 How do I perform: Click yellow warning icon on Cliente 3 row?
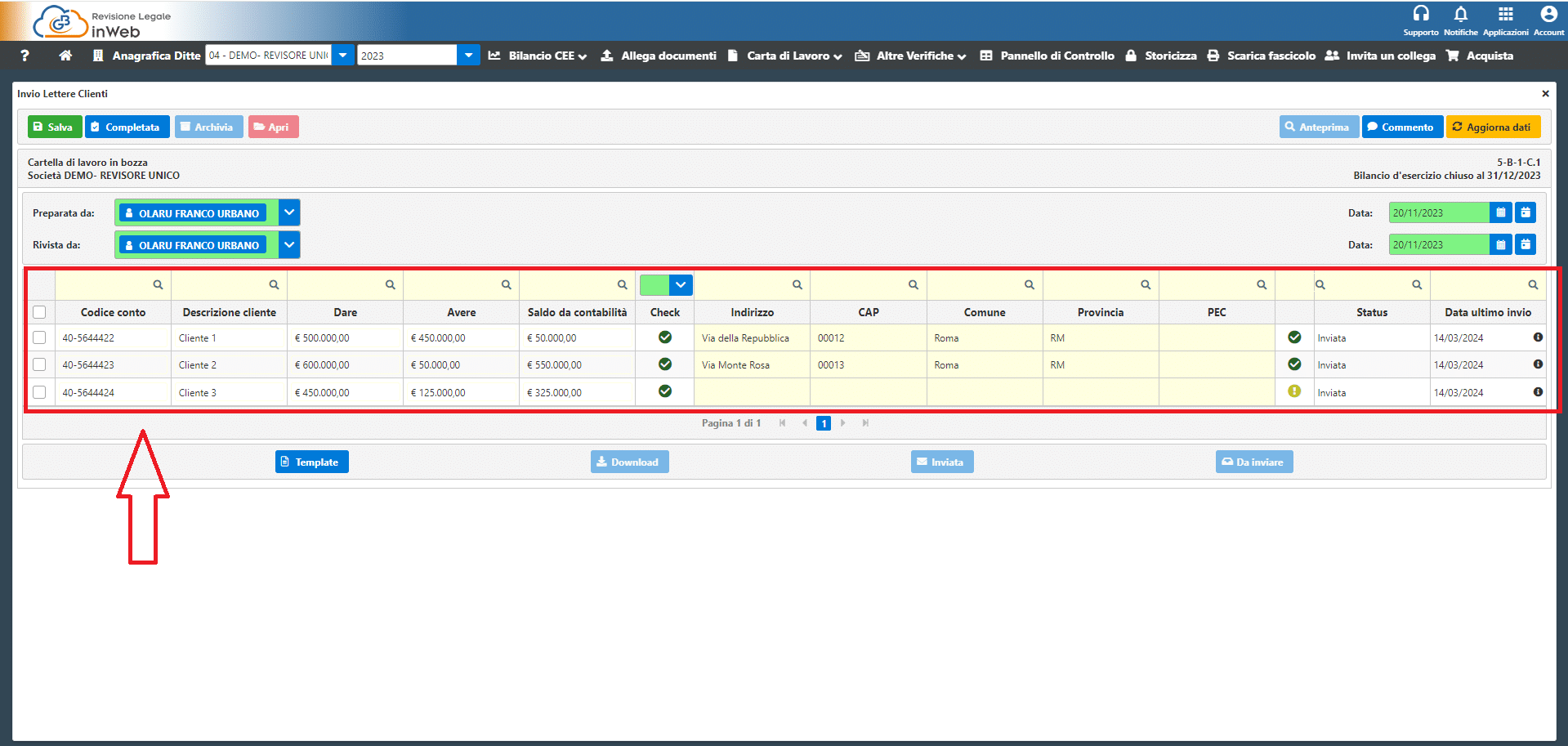(x=1294, y=391)
